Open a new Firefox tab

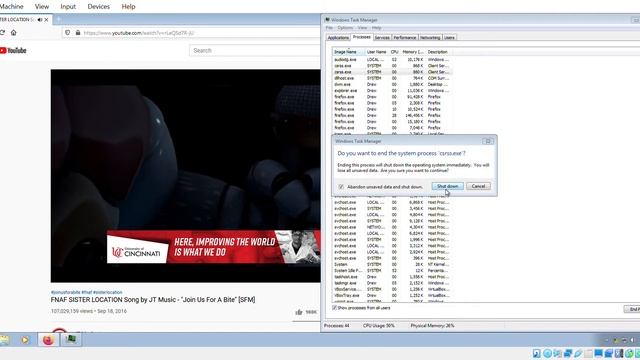point(58,19)
